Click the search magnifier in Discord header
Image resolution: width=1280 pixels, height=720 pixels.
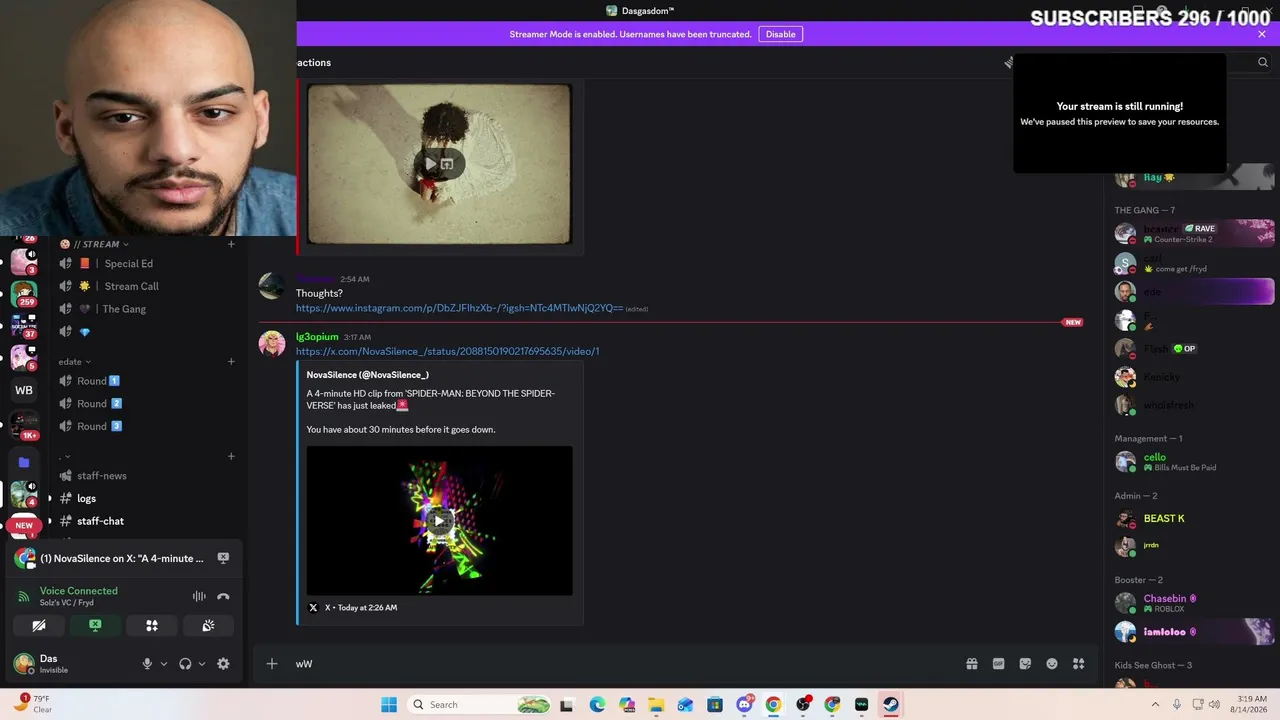tap(1263, 62)
